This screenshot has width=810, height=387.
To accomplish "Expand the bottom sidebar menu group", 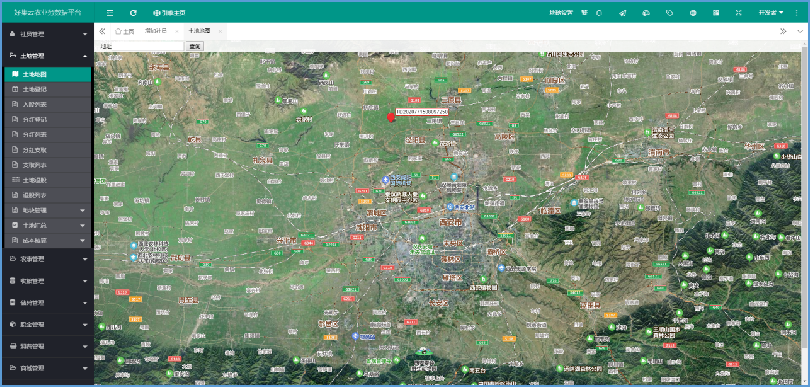I will coord(47,368).
